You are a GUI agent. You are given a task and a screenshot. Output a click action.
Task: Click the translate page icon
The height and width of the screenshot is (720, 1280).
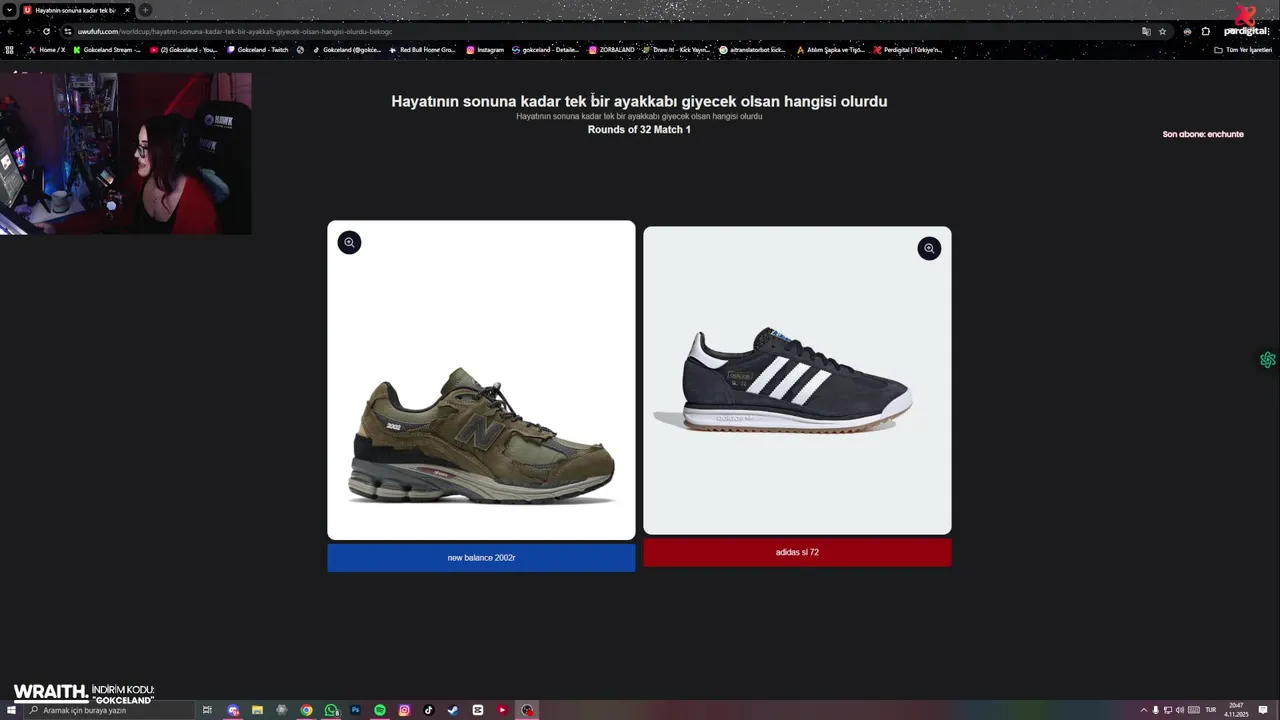click(x=1146, y=31)
